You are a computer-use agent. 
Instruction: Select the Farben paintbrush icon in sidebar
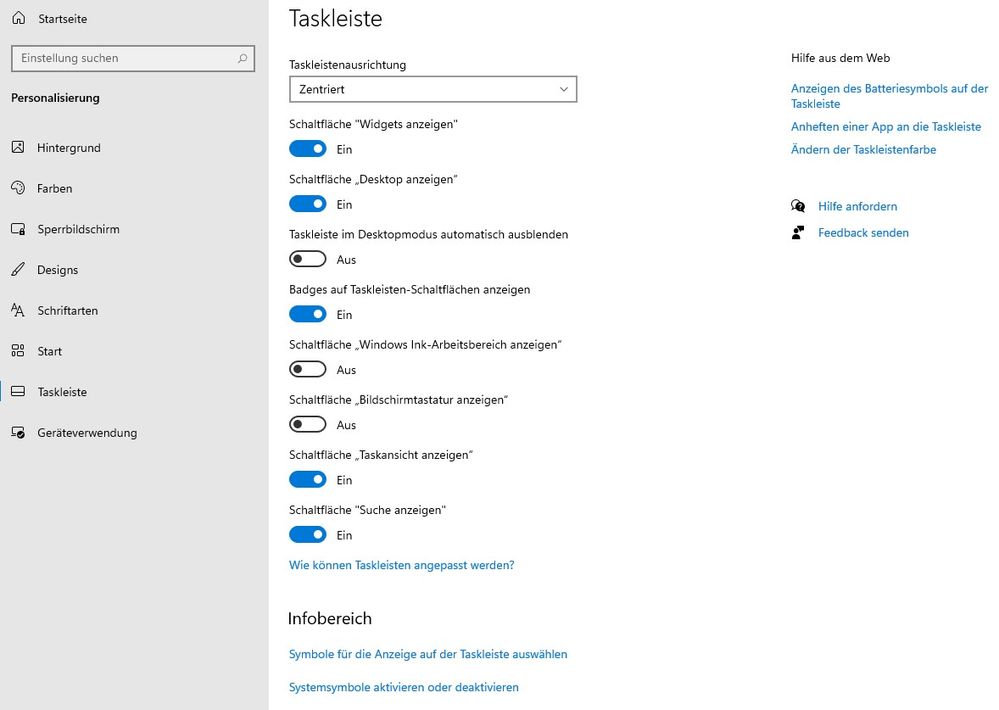[x=18, y=188]
